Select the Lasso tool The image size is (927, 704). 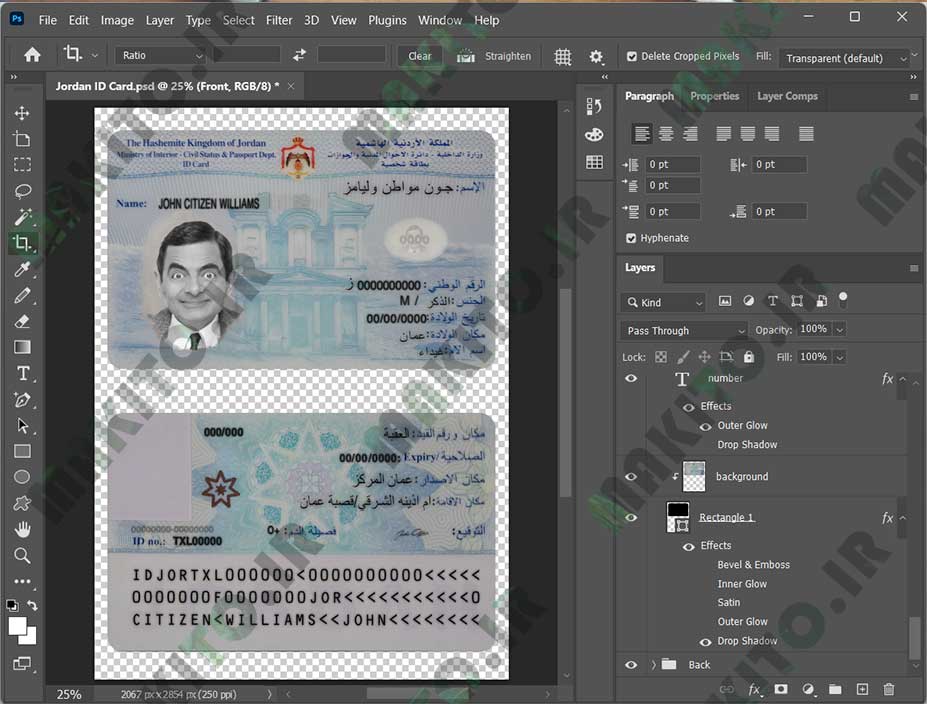(22, 191)
